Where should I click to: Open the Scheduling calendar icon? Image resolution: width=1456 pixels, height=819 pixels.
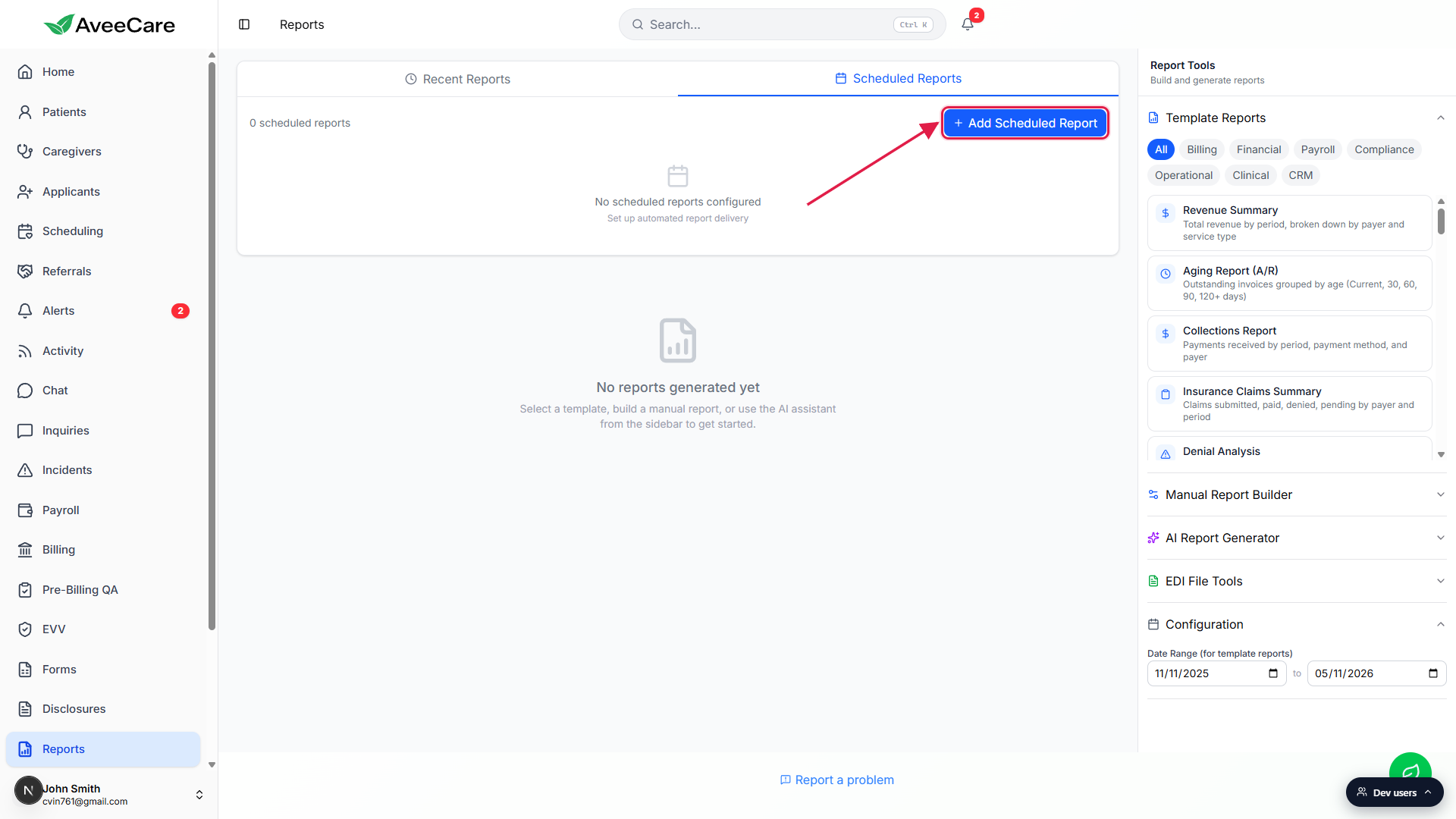25,231
